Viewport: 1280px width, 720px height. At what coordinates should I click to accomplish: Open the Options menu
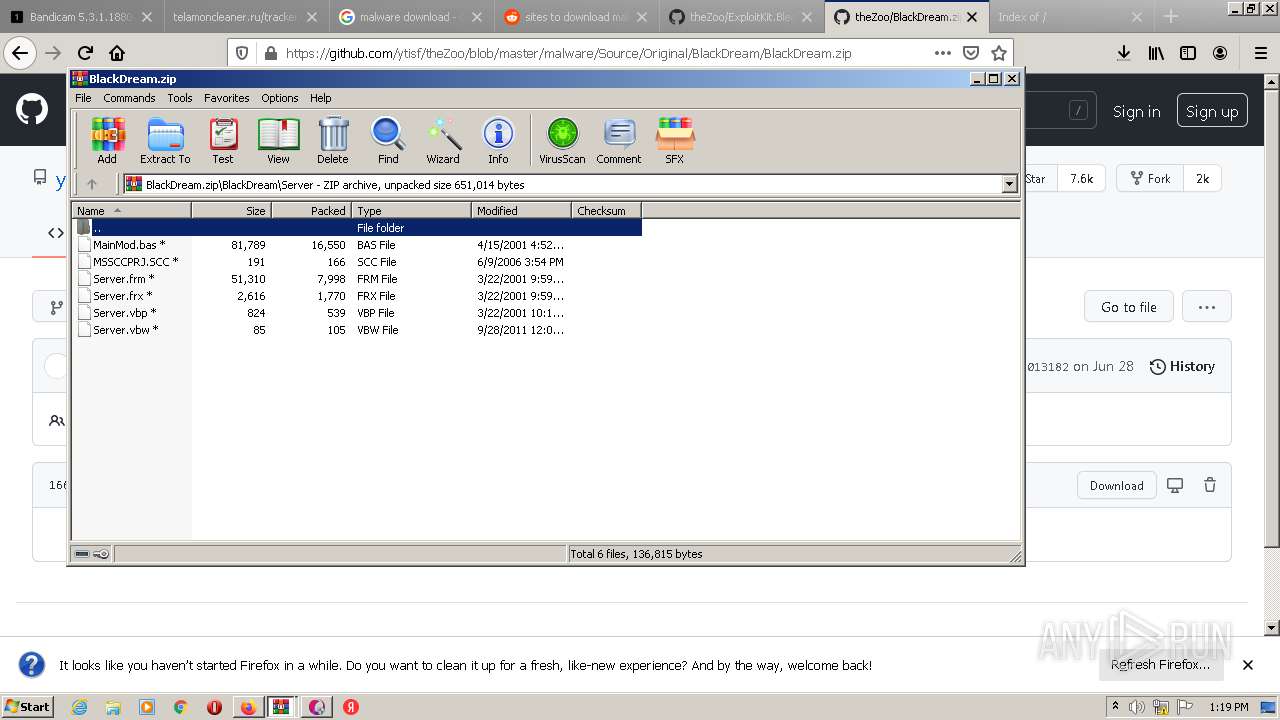(280, 98)
